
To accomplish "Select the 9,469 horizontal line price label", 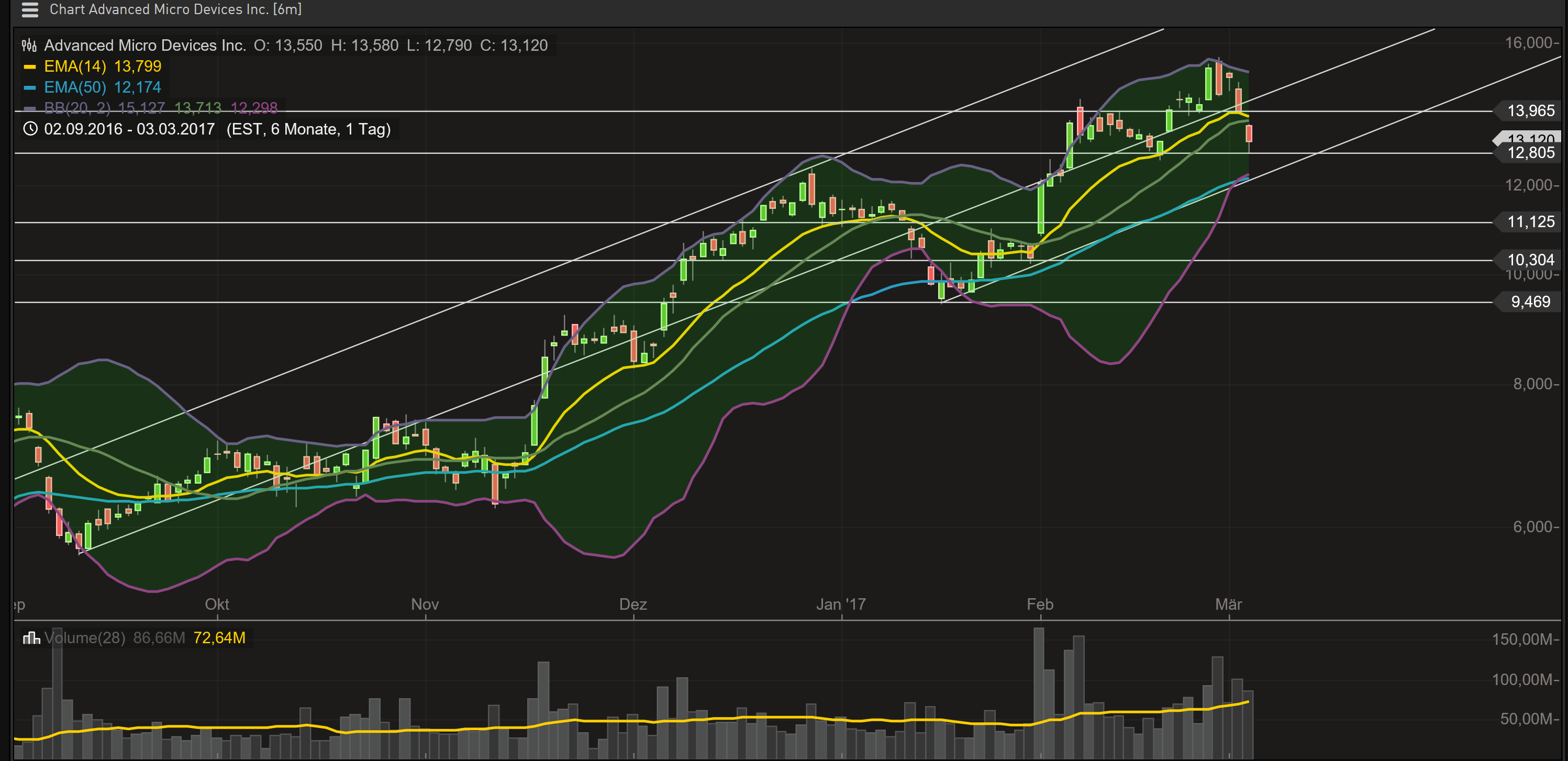I will (1530, 301).
